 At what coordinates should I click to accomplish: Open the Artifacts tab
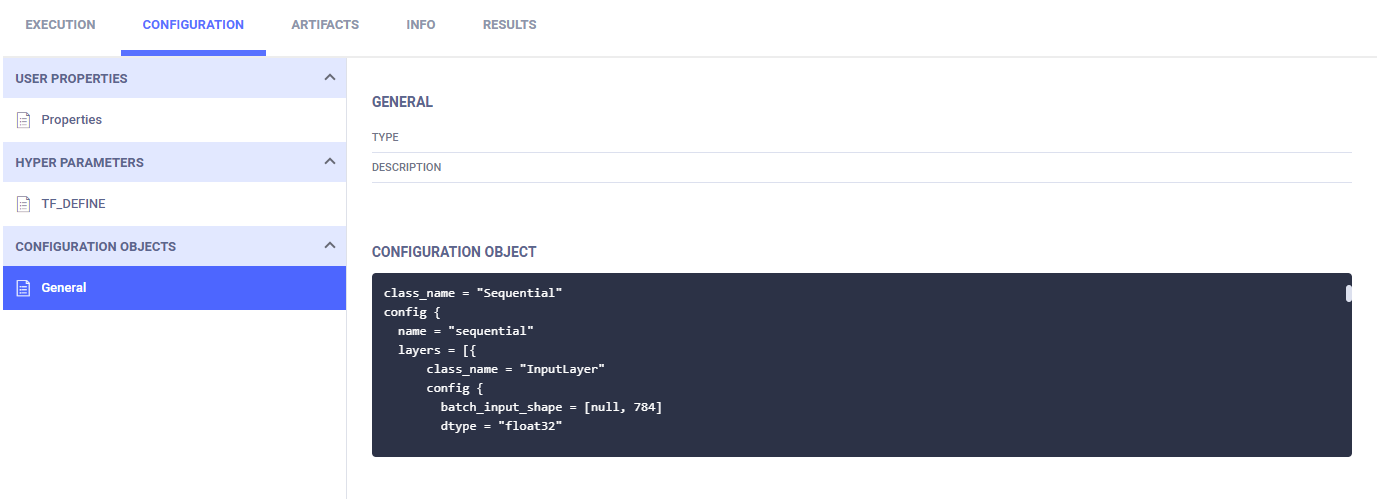pos(325,25)
